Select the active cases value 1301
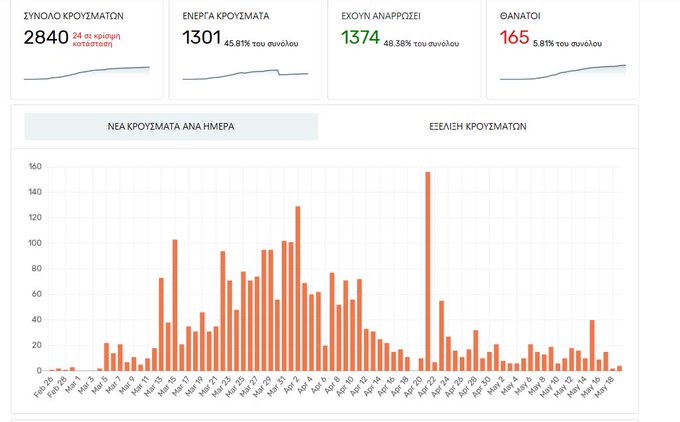Viewport: 680px width, 422px height. point(202,38)
